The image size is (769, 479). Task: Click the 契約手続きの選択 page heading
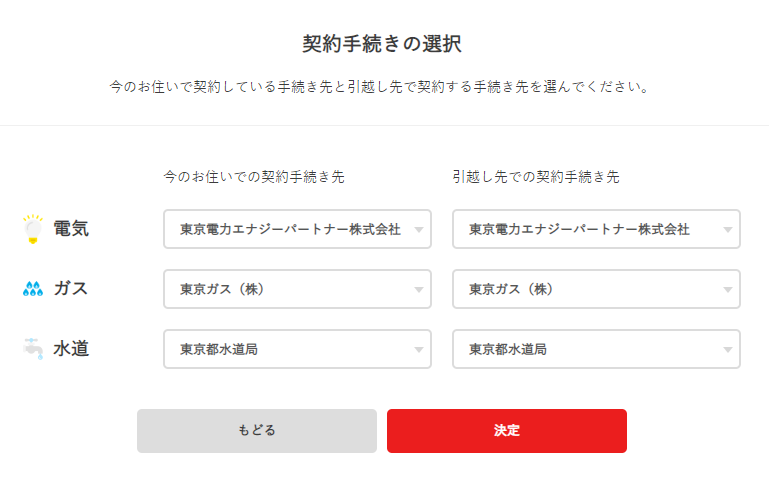coord(382,44)
